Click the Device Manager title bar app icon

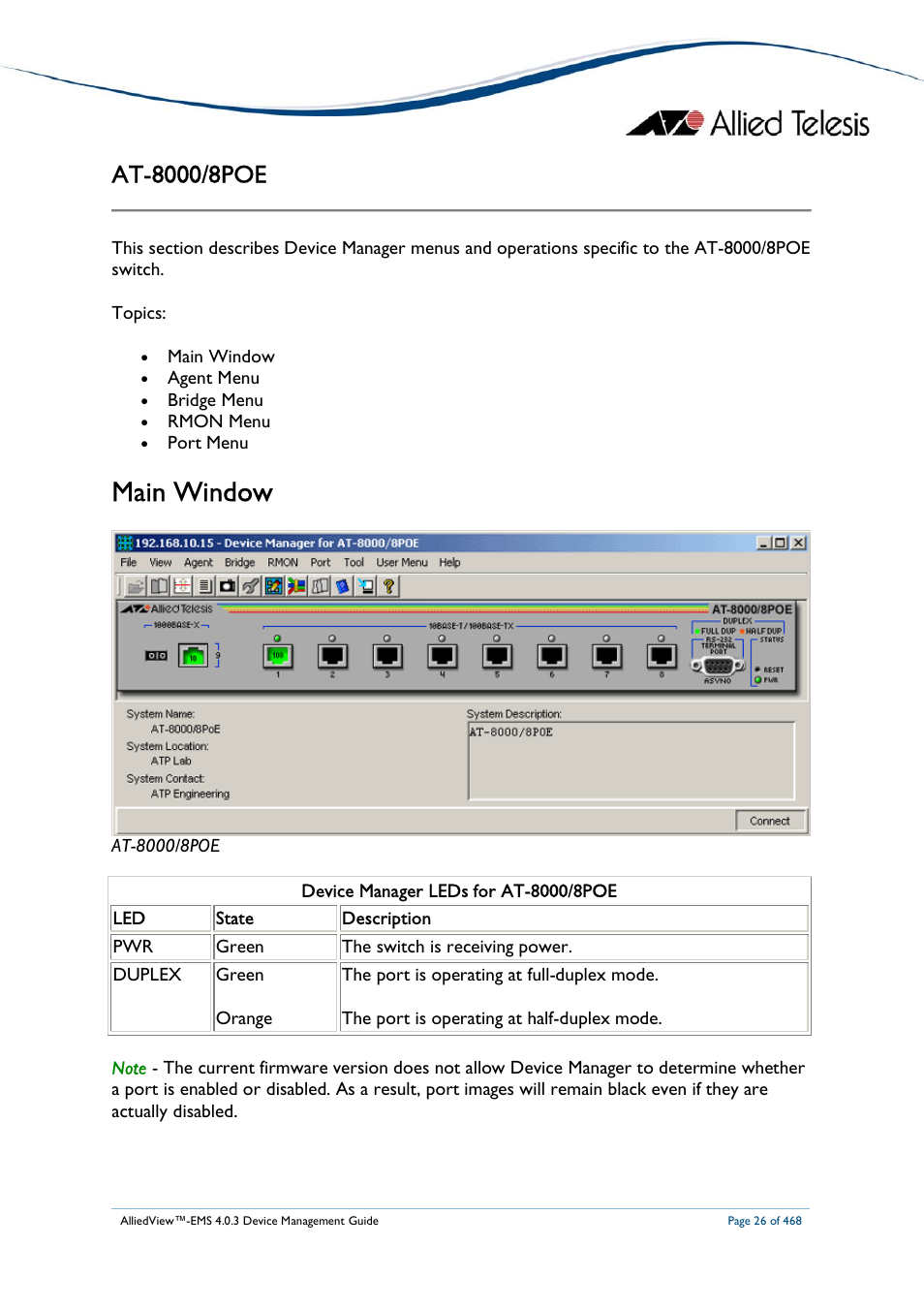(125, 543)
